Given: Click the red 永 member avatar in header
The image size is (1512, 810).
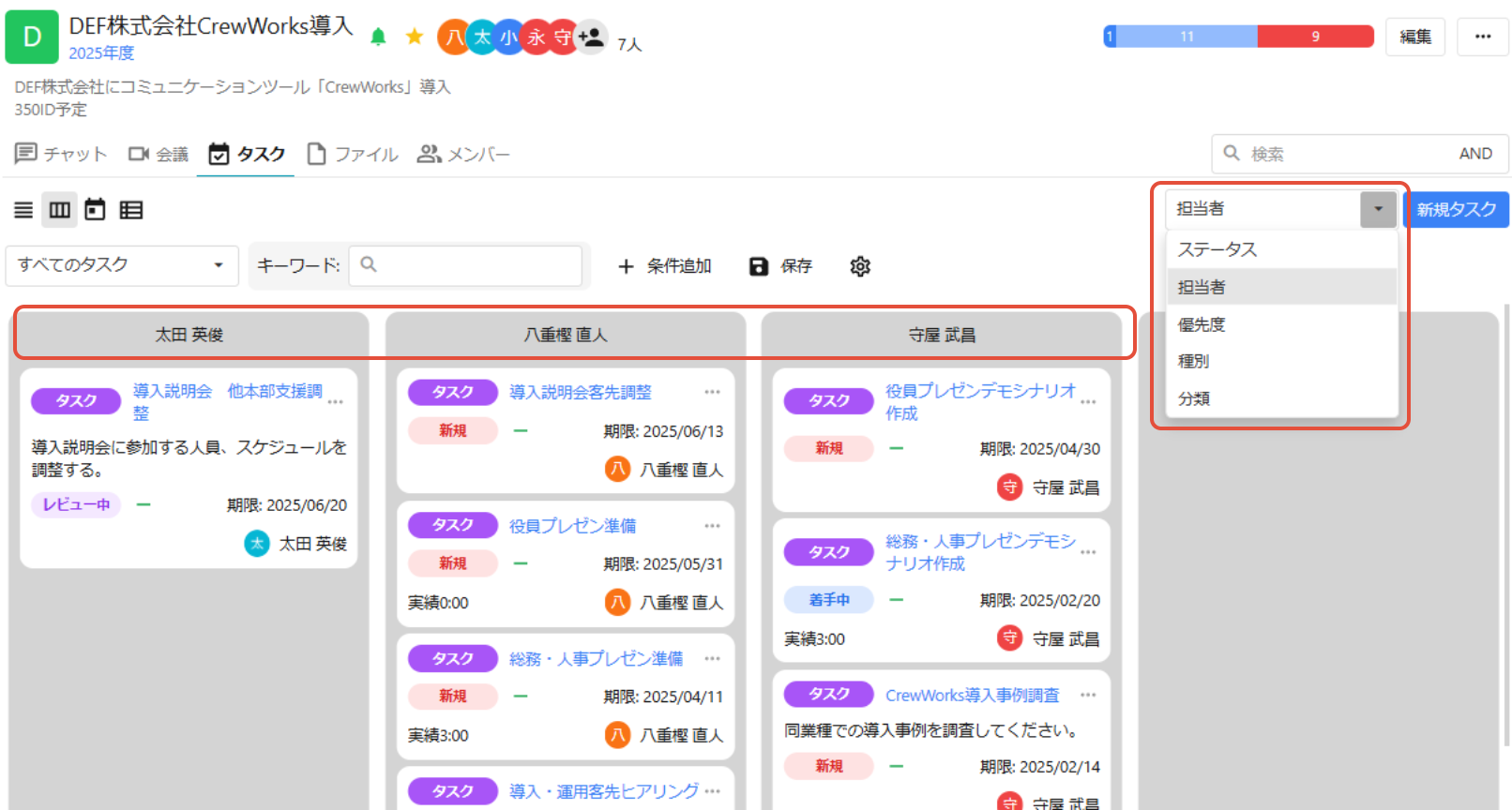Looking at the screenshot, I should click(x=536, y=37).
